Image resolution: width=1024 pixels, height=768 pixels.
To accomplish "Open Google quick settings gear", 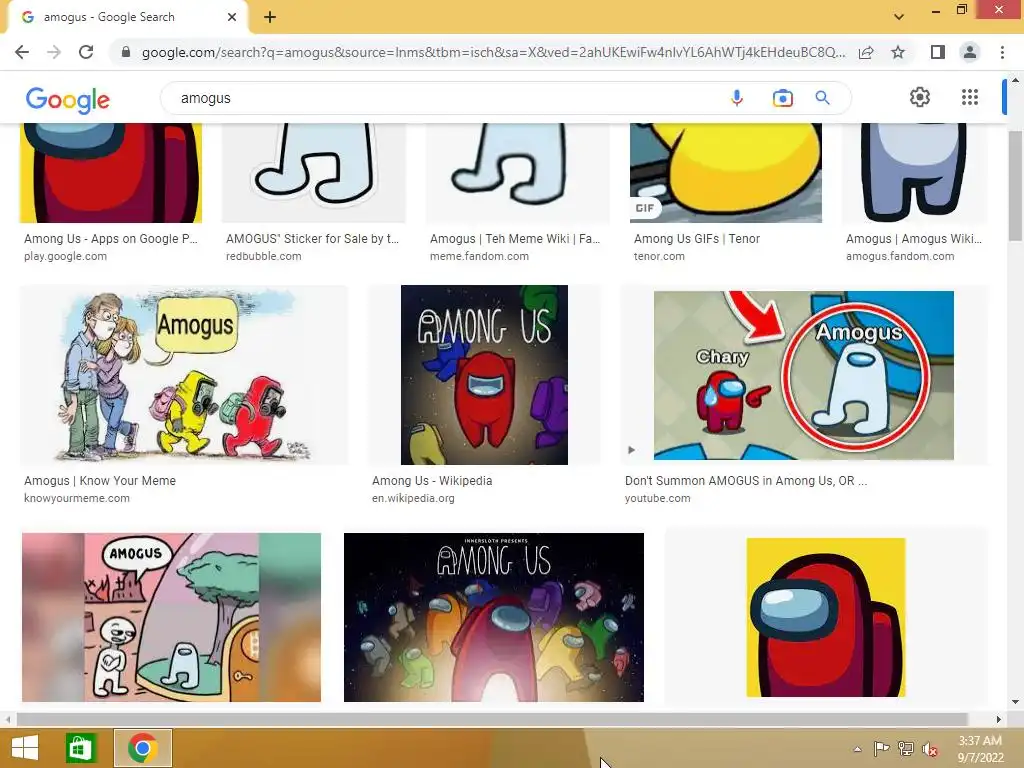I will coord(920,97).
